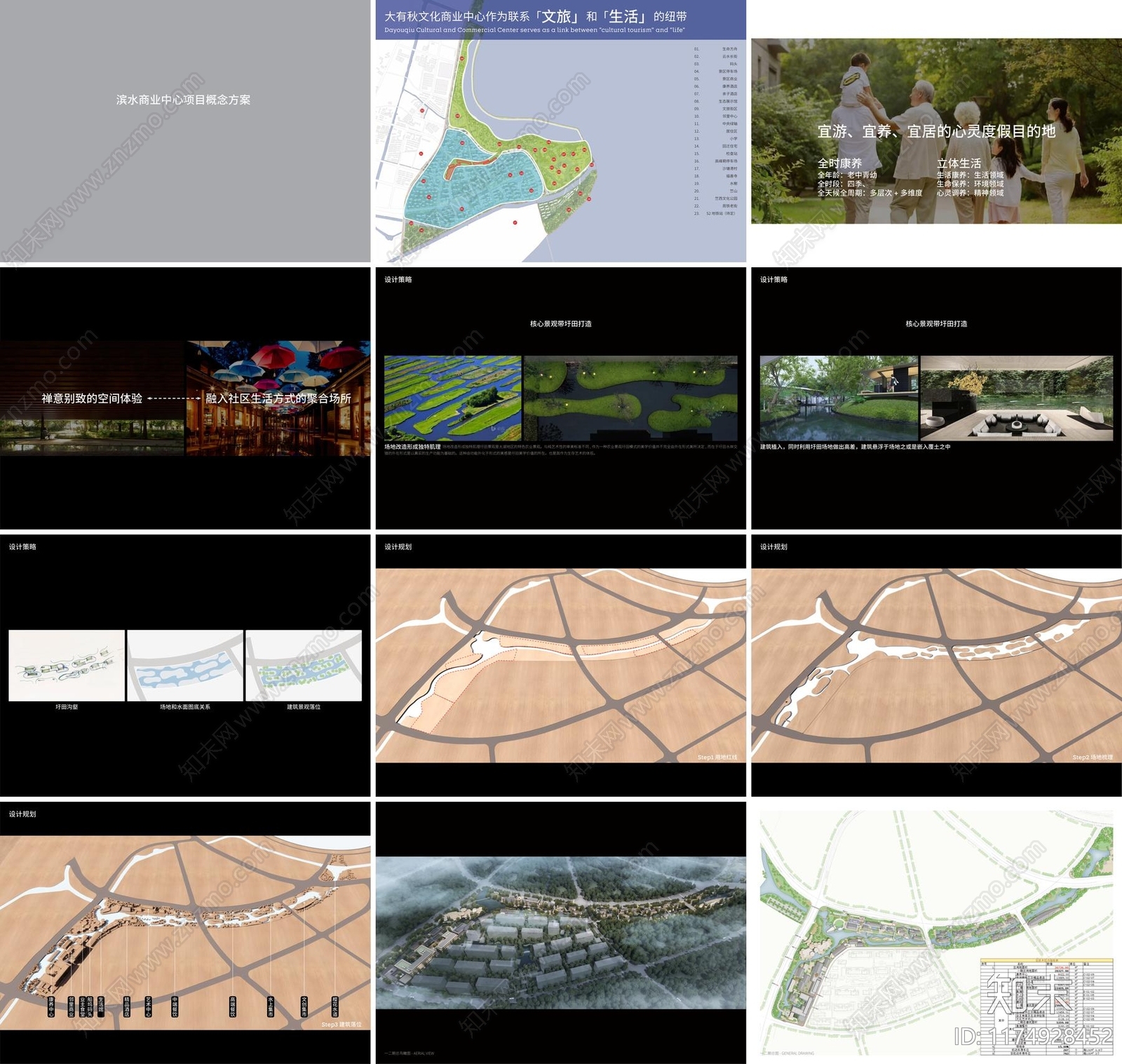Image resolution: width=1122 pixels, height=1064 pixels.
Task: Click the data table on the master plan slide
Action: pos(1046,1006)
